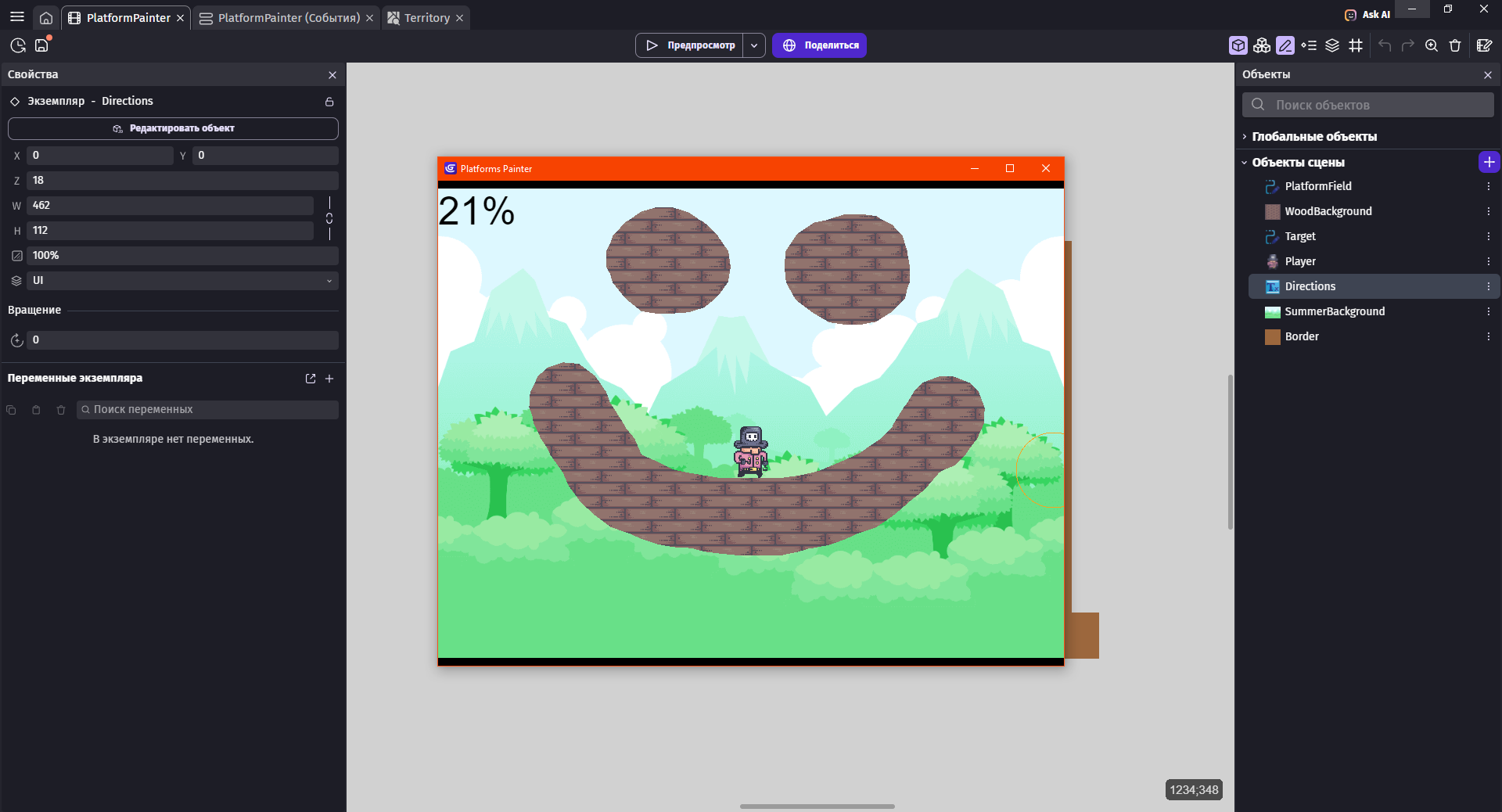
Task: Open the layers panel from the toolbar
Action: point(1332,45)
